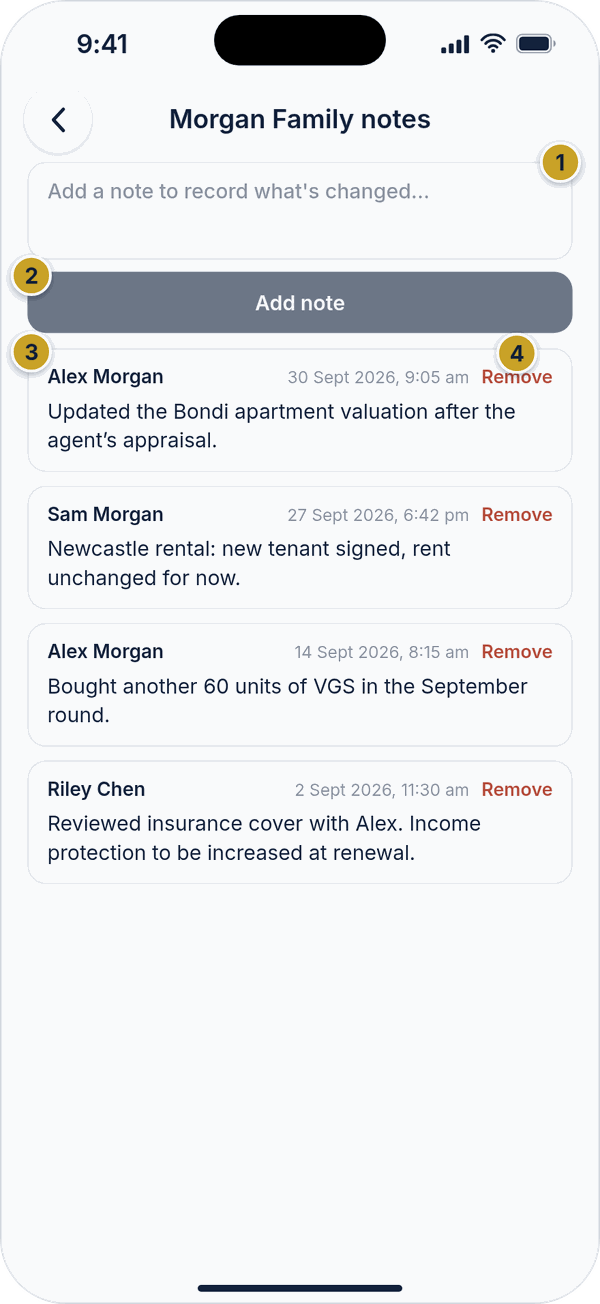
Task: Remove Sam Morgan's Newcastle rental note
Action: pos(517,514)
